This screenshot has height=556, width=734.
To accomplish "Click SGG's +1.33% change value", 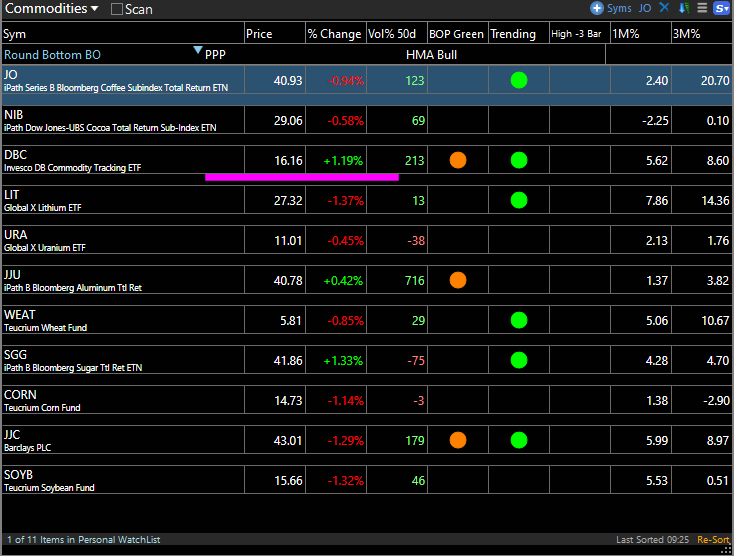I will 343,361.
